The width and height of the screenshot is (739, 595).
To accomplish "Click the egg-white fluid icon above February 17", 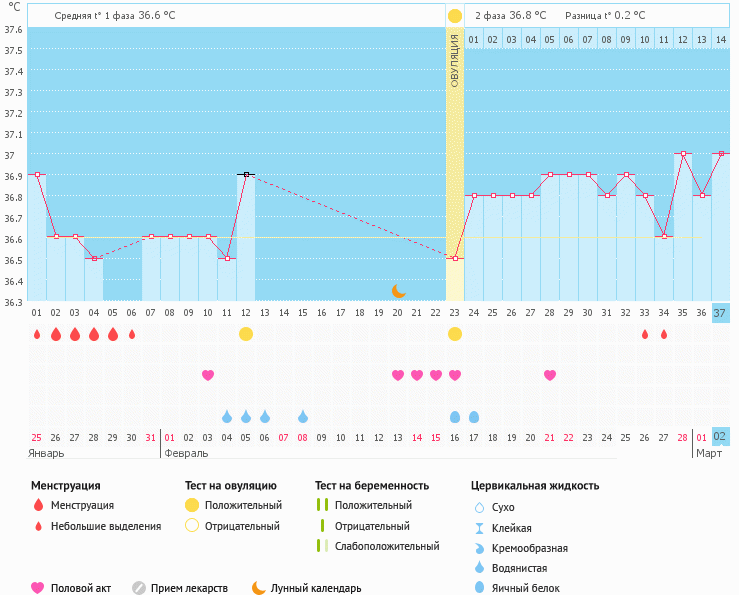I will tap(474, 416).
